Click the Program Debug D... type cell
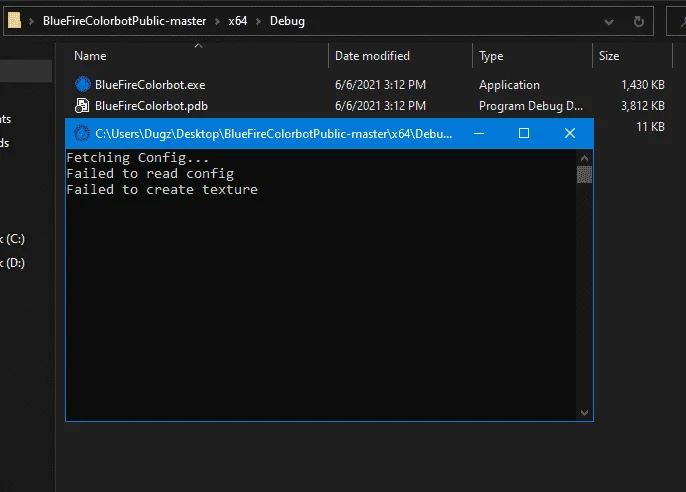The image size is (686, 492). coord(531,106)
